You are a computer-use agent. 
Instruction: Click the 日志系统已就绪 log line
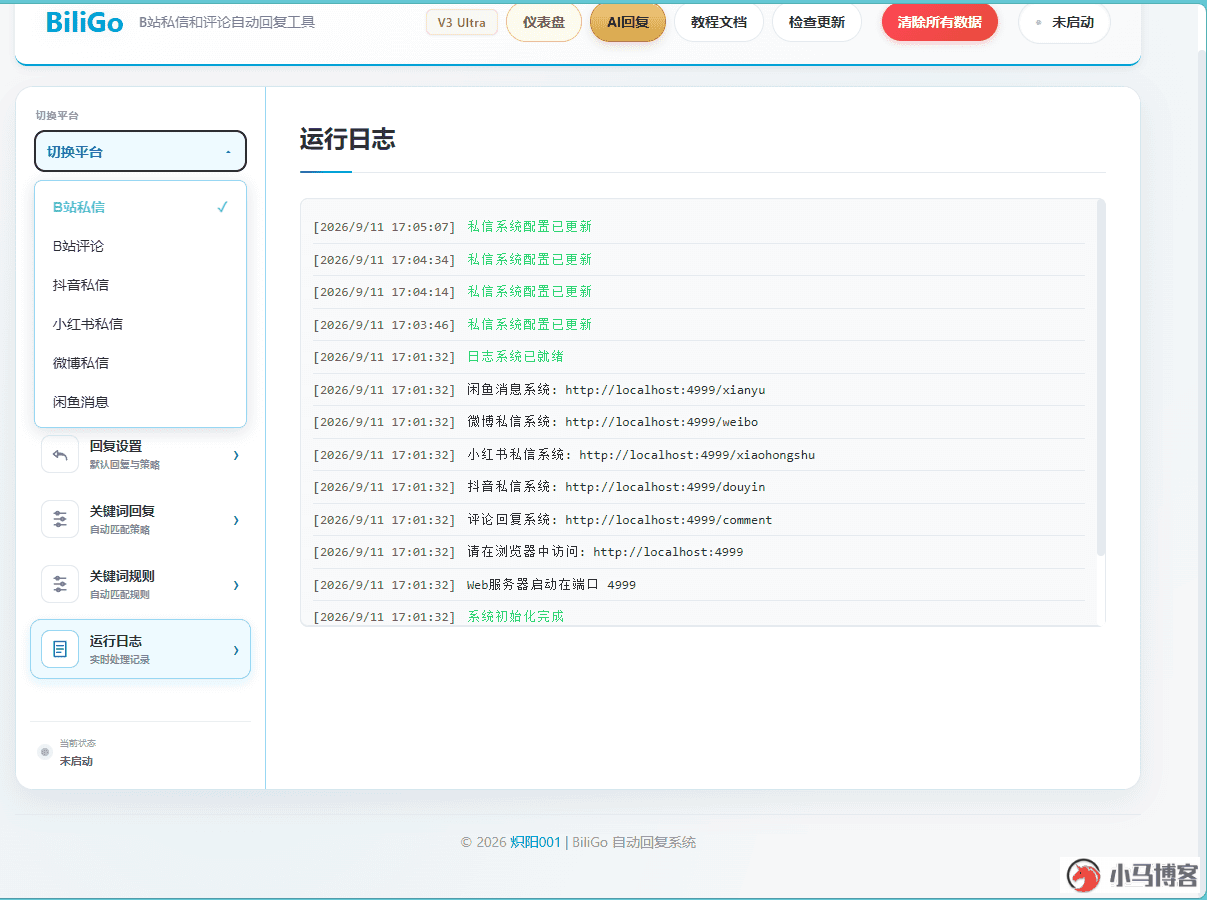point(699,357)
